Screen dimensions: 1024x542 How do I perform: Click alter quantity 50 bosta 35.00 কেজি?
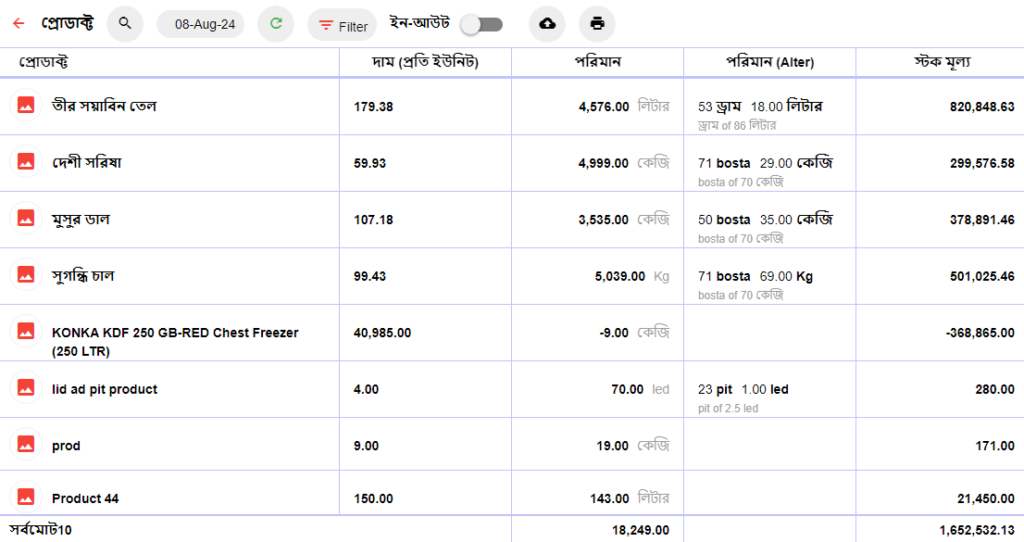coord(765,220)
